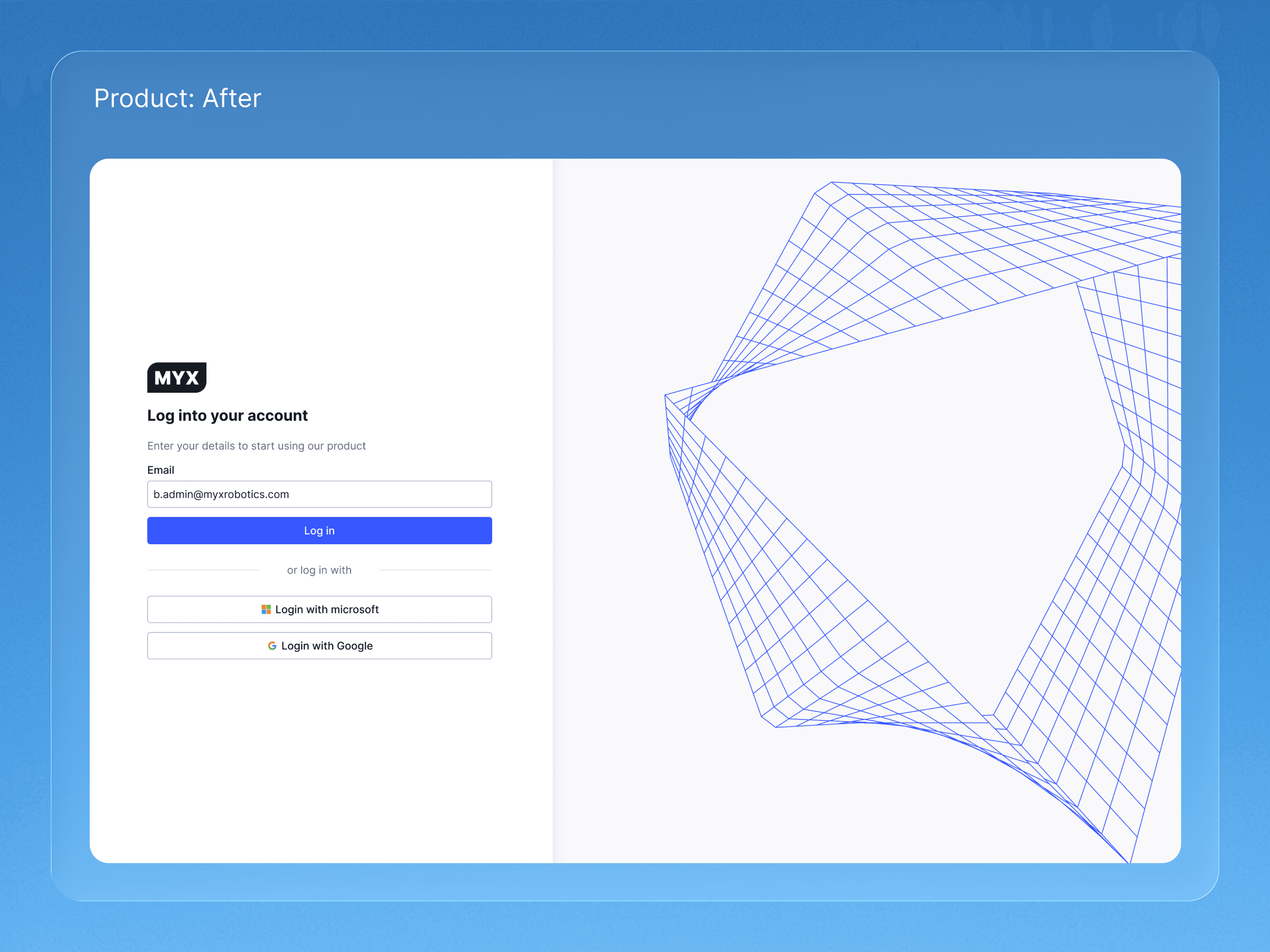Viewport: 1270px width, 952px height.
Task: Click the 'Enter your details' subtitle text
Action: [x=256, y=446]
